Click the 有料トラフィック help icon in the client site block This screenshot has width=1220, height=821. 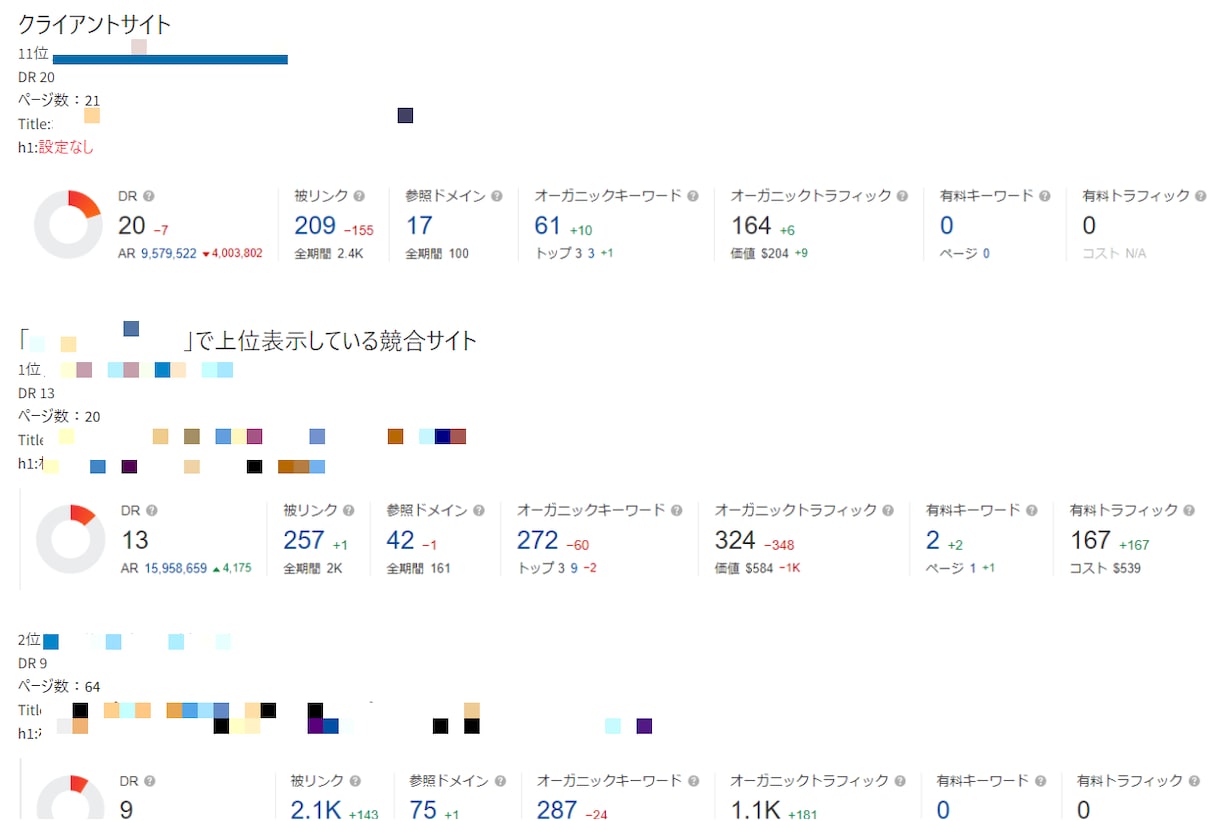coord(1200,197)
